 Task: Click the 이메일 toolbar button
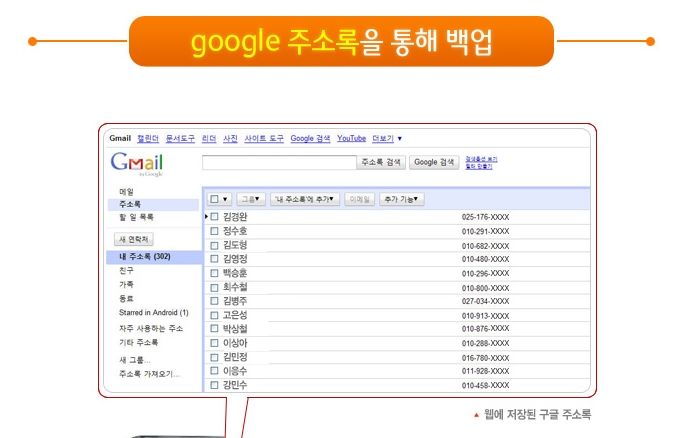pyautogui.click(x=359, y=199)
